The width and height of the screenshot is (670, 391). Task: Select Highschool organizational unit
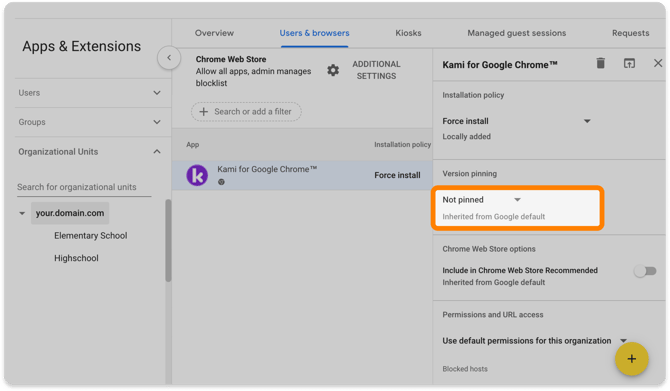coord(76,258)
